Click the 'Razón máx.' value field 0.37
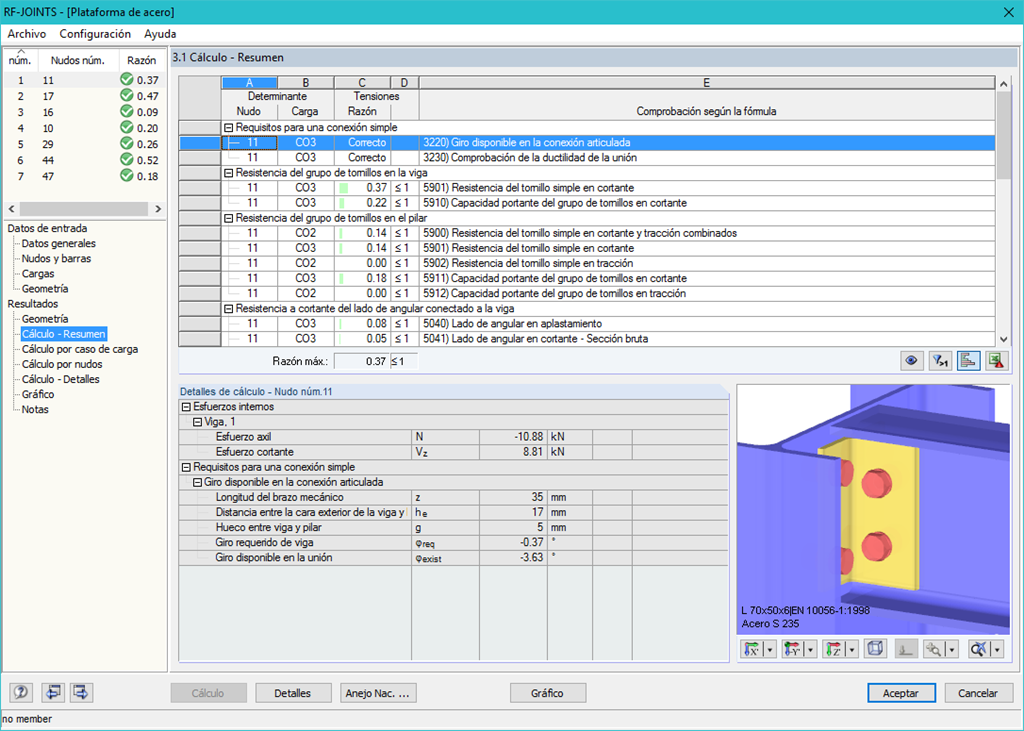 point(362,361)
